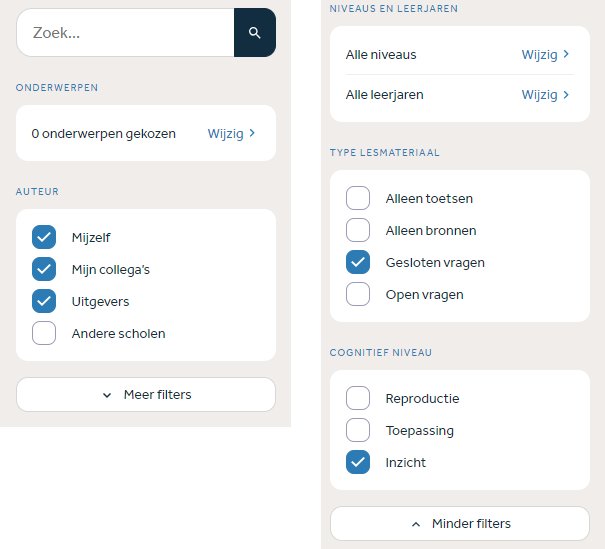Uncheck the Mijn collega's checkbox
Screen dimensions: 605x549
[44, 269]
